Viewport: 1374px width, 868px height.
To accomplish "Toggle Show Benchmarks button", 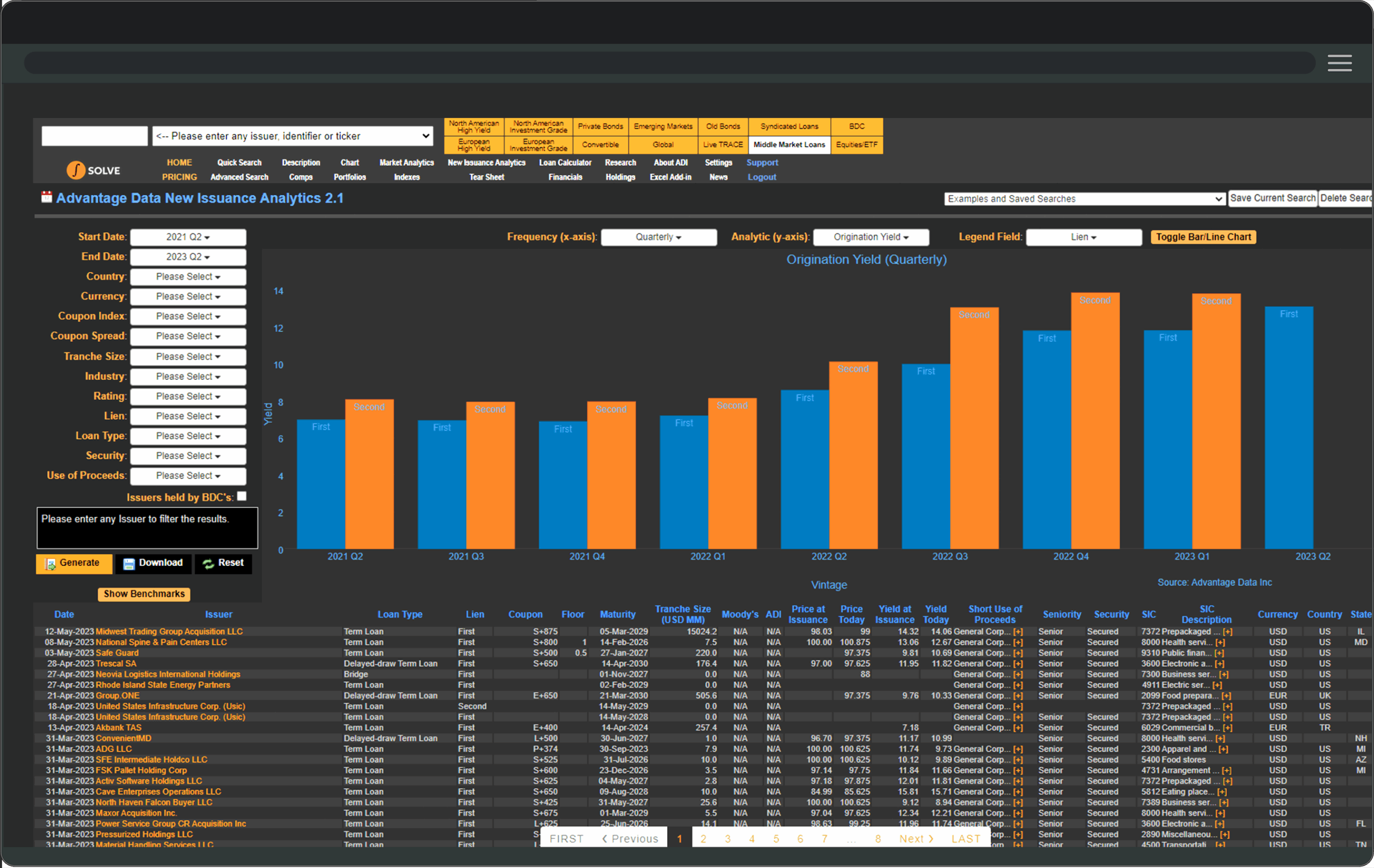I will (144, 594).
